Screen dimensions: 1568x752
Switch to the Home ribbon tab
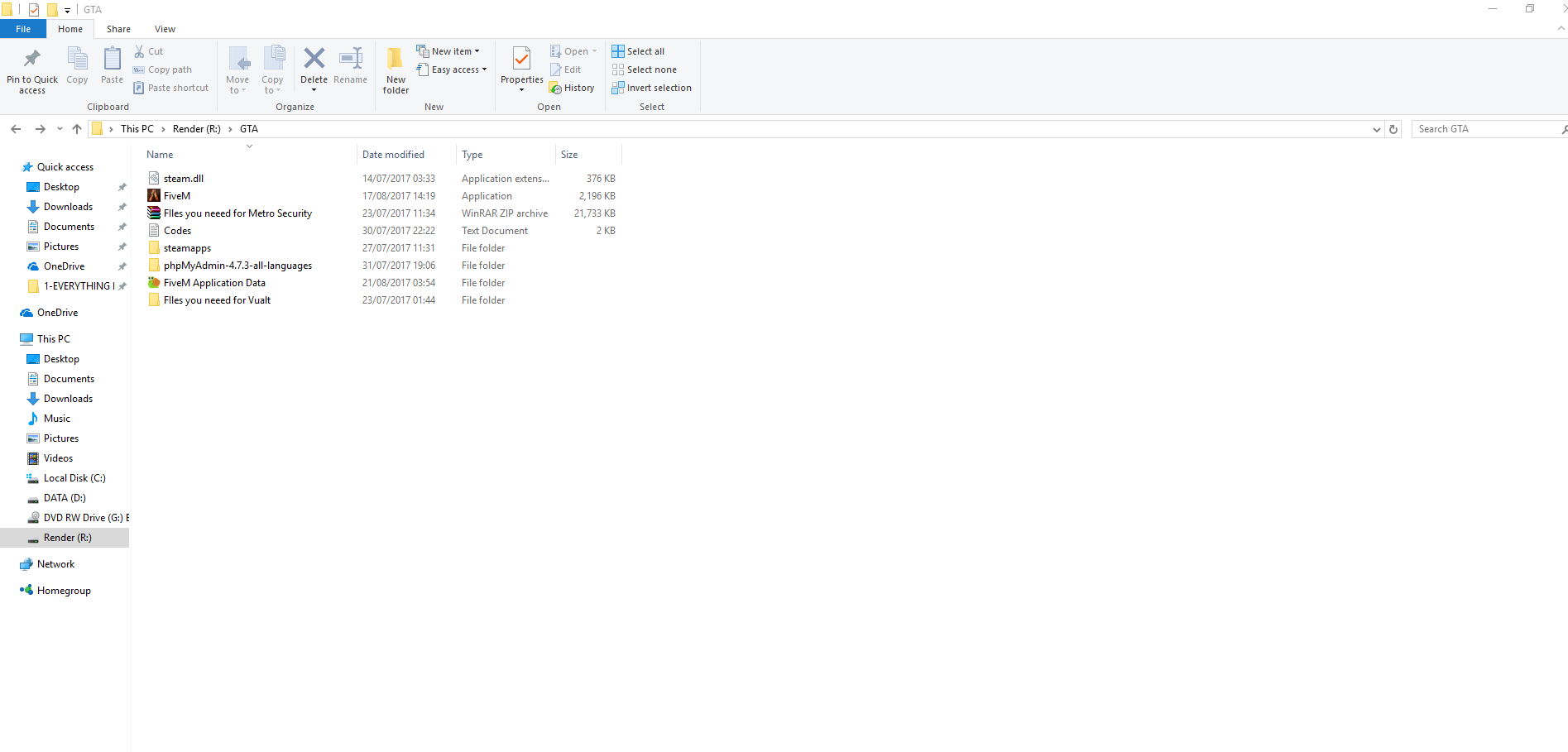point(70,29)
